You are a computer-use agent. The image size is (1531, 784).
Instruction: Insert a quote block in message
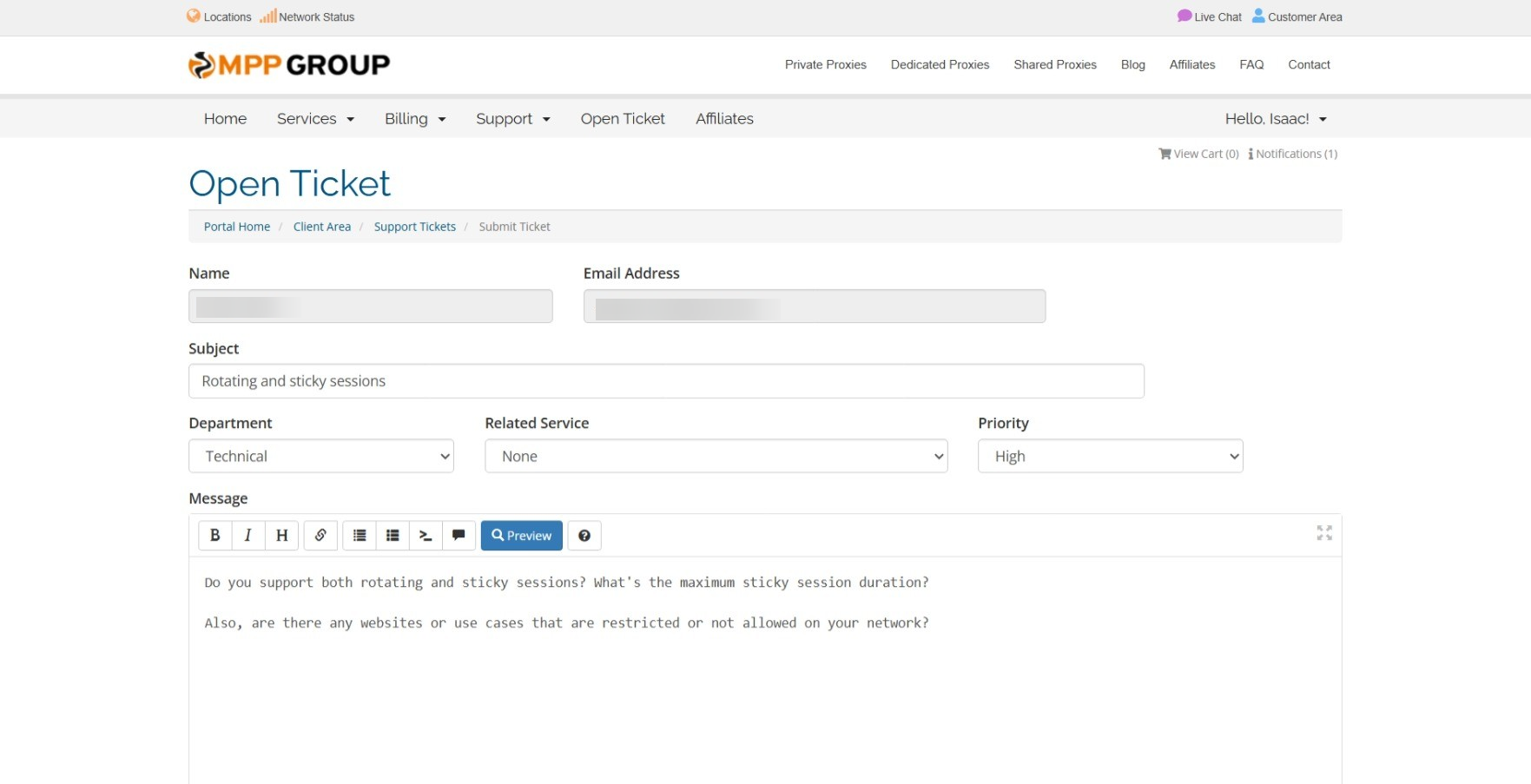point(459,536)
